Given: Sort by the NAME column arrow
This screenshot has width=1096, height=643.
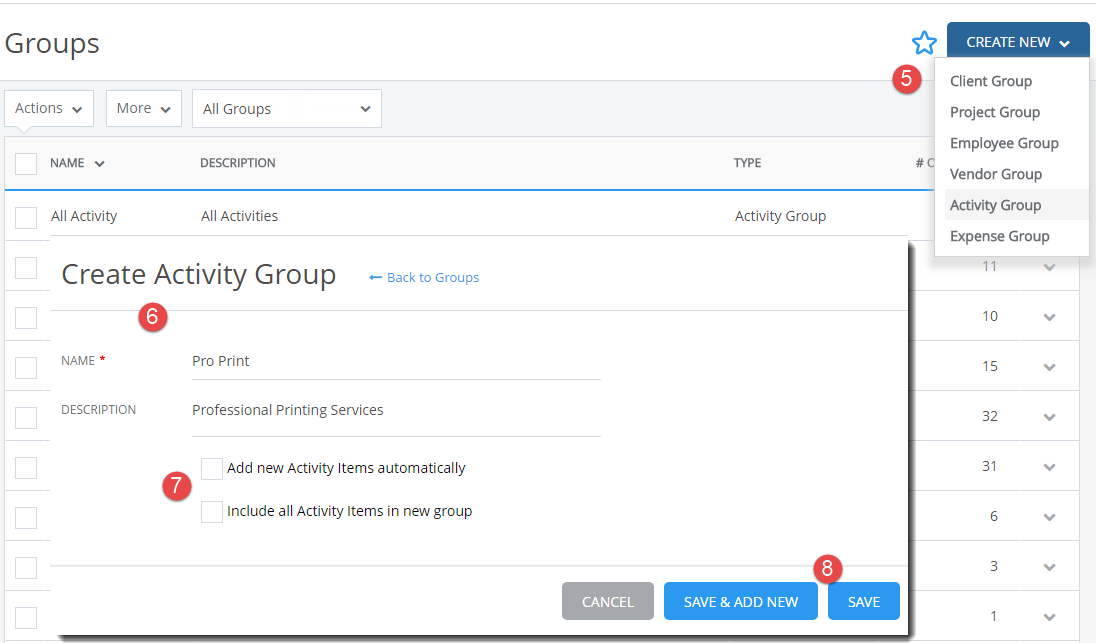Looking at the screenshot, I should (x=99, y=164).
